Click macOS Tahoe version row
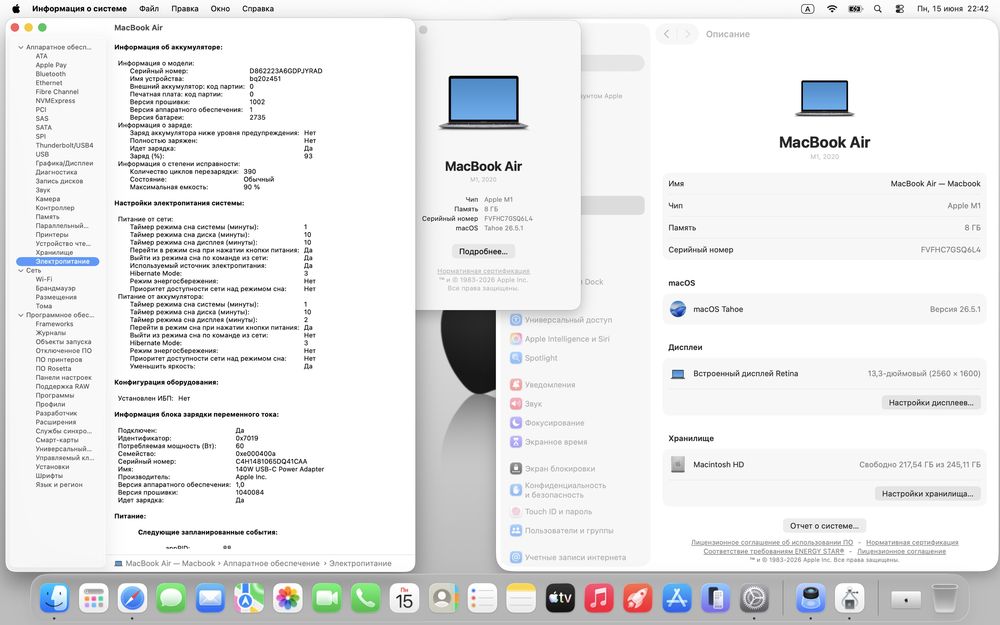The height and width of the screenshot is (625, 1000). (x=824, y=309)
